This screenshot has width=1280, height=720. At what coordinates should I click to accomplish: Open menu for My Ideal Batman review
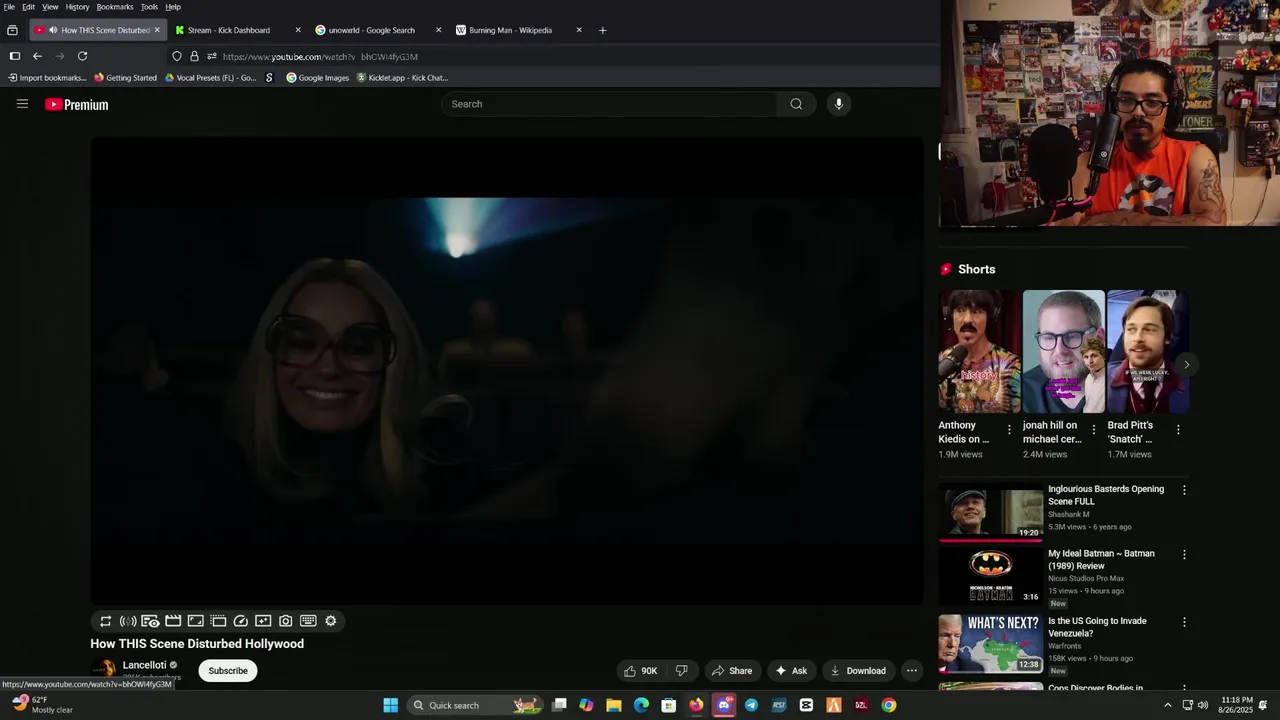[x=1184, y=555]
